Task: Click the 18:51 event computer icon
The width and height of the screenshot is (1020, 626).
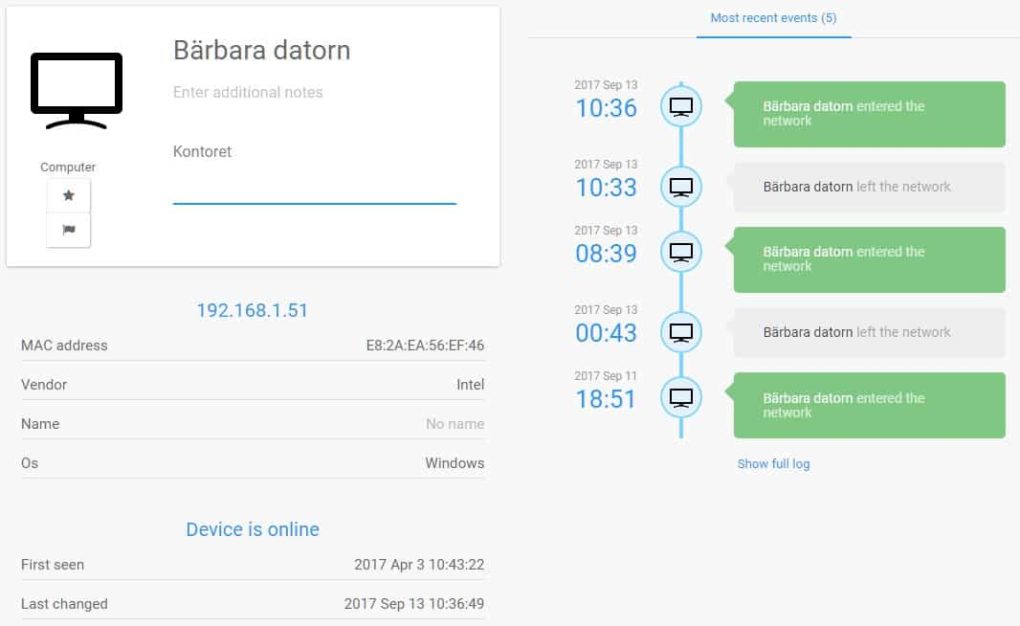Action: tap(681, 398)
